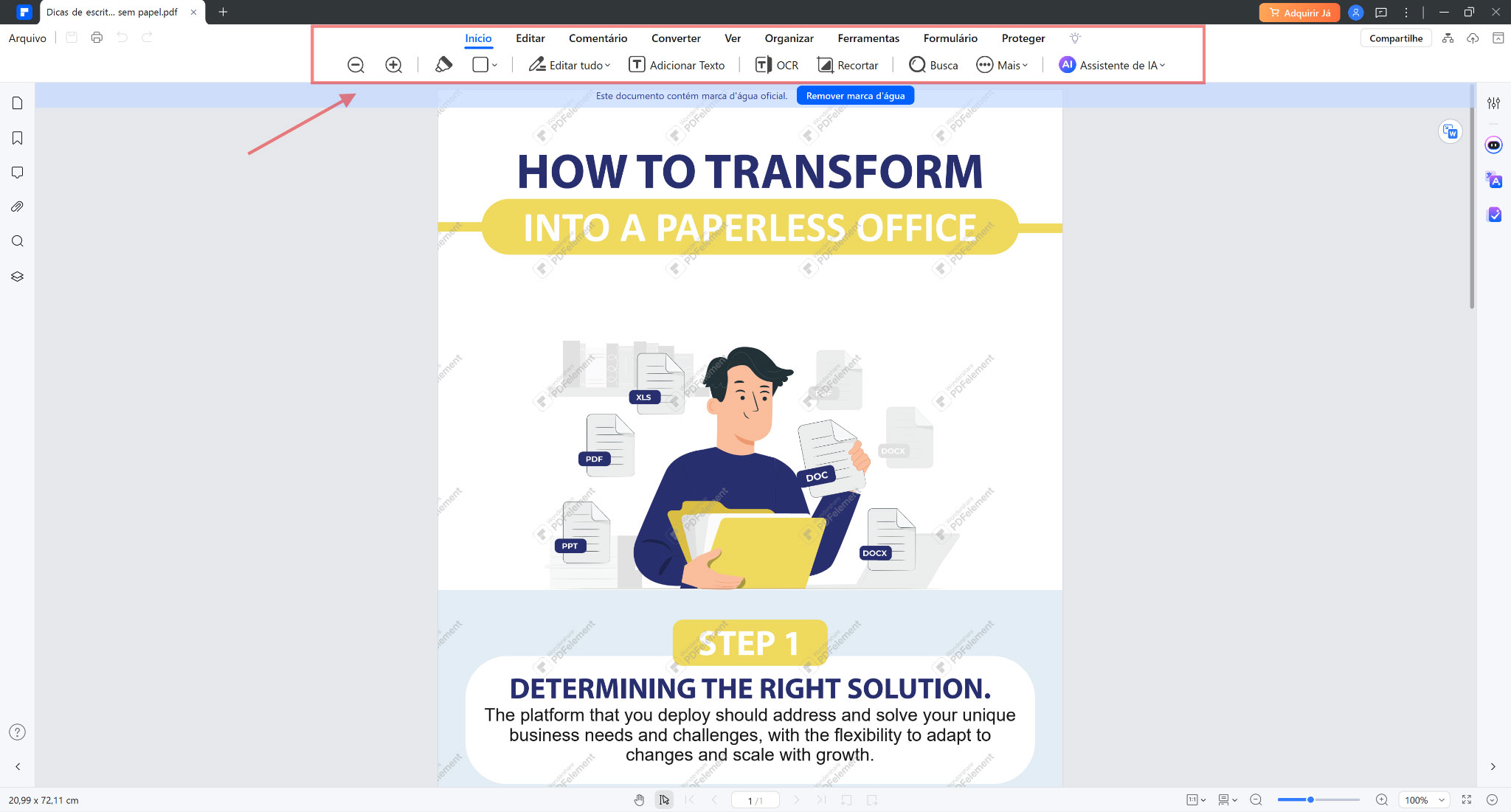Toggle fullscreen view in status bar

tap(1467, 800)
